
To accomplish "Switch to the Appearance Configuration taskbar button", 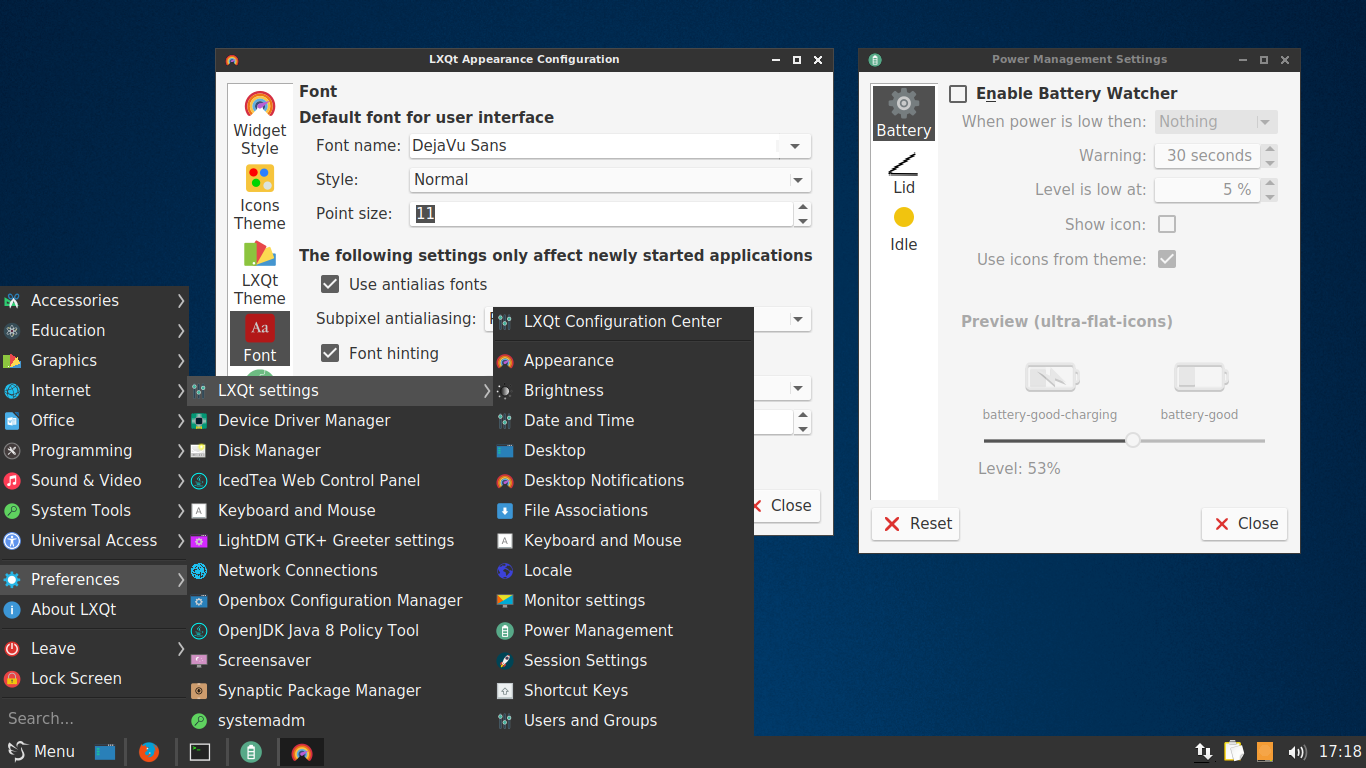I will pos(301,752).
